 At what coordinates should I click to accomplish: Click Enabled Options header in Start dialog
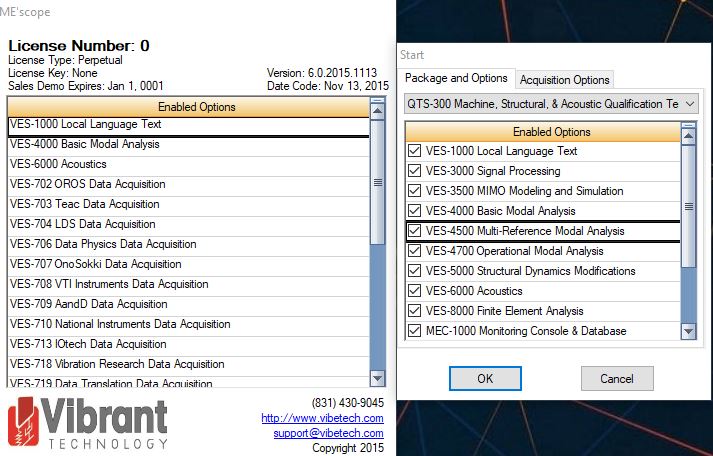click(x=543, y=131)
